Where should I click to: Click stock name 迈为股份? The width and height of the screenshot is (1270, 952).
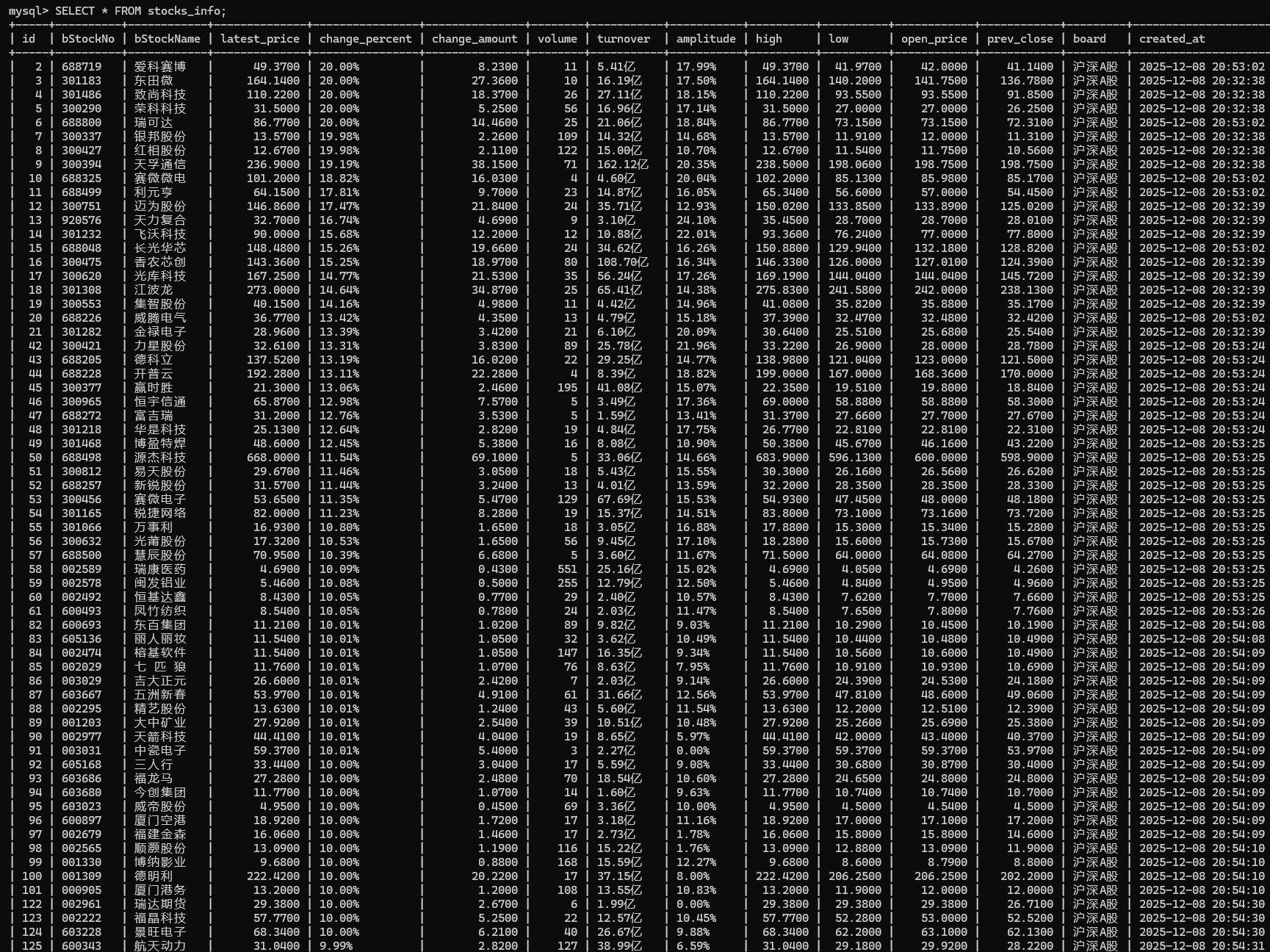[x=160, y=206]
